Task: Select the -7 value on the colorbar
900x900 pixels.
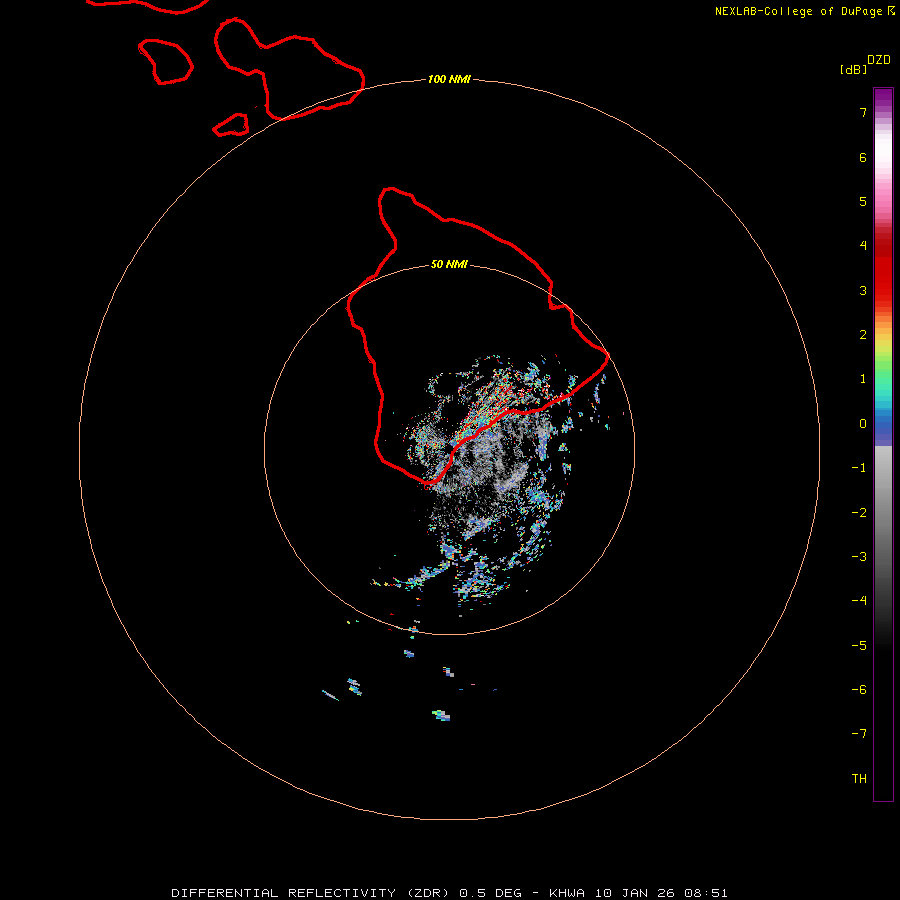Action: click(x=859, y=734)
